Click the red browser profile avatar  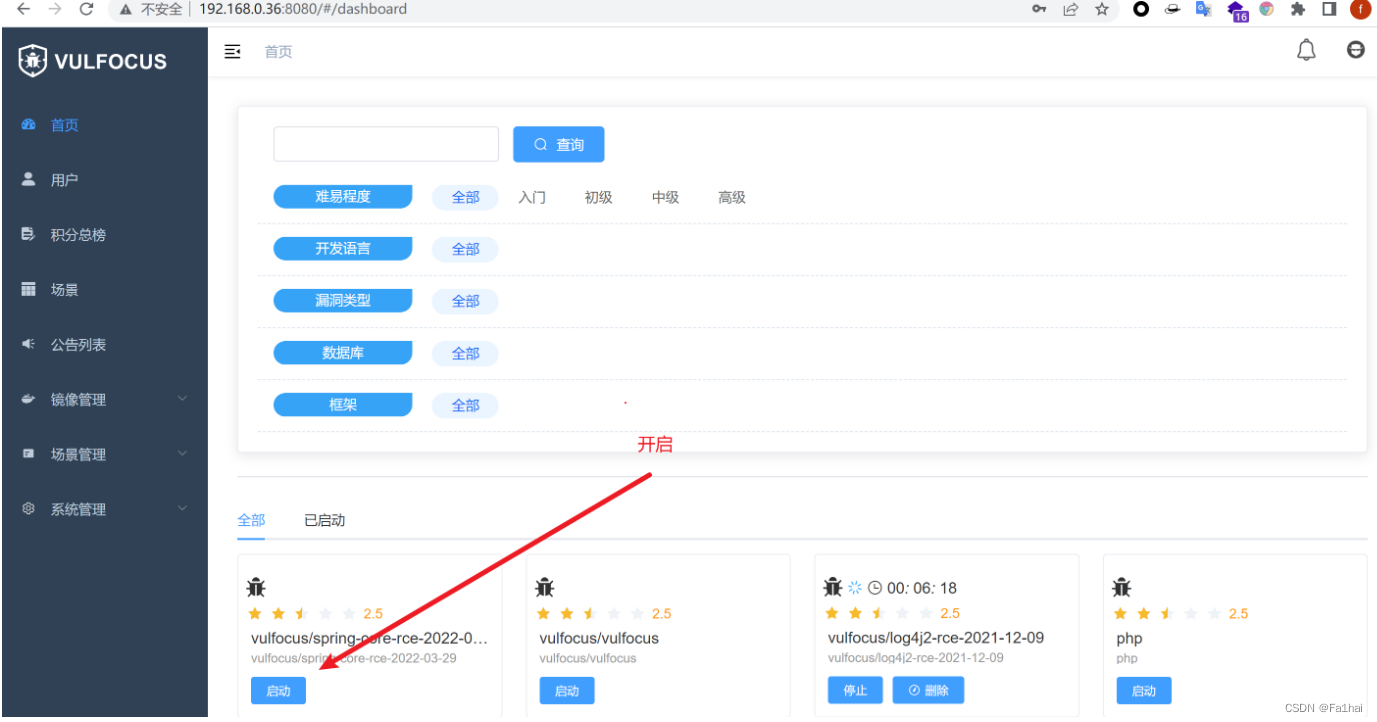[1360, 9]
